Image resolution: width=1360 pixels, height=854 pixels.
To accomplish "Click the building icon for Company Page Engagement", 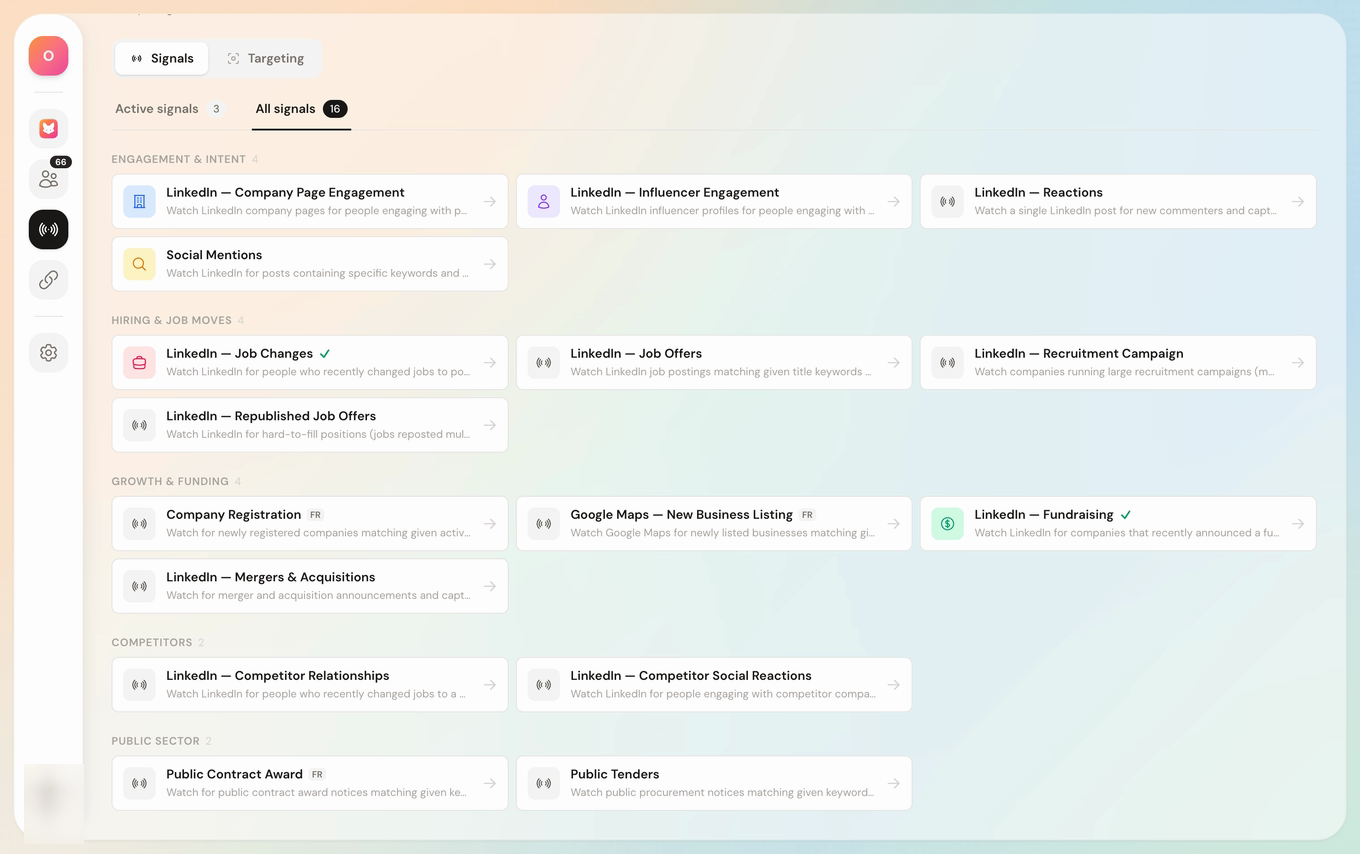I will [139, 201].
